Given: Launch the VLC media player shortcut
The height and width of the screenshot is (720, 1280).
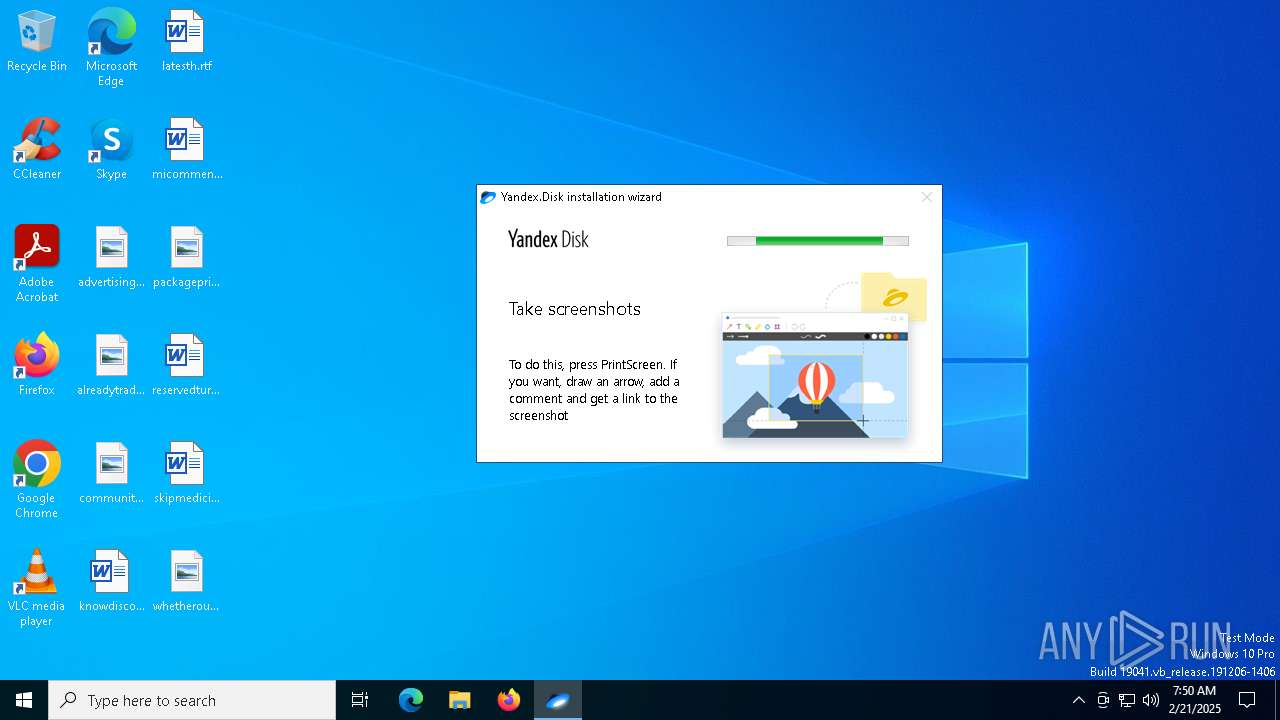Looking at the screenshot, I should tap(37, 588).
